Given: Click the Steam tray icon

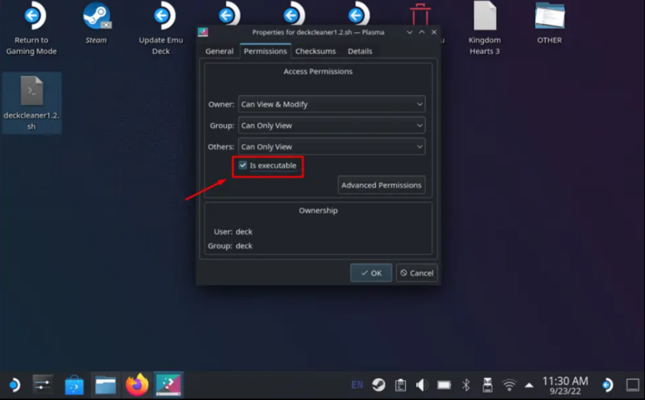Looking at the screenshot, I should pos(379,384).
